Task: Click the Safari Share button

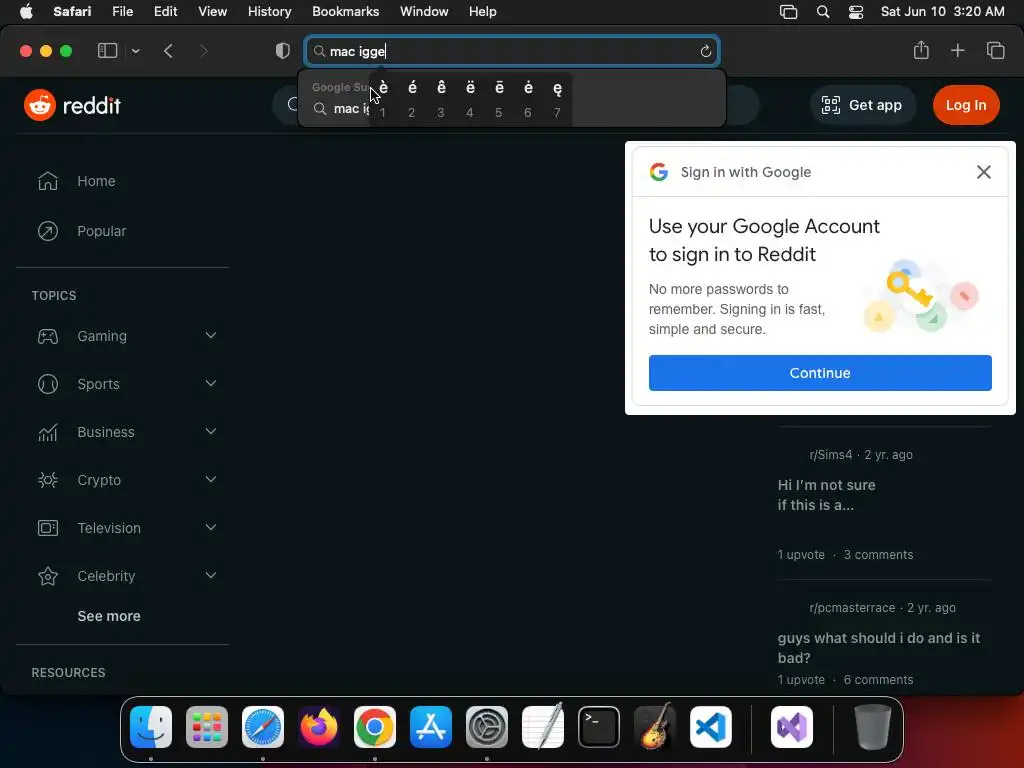Action: [921, 50]
